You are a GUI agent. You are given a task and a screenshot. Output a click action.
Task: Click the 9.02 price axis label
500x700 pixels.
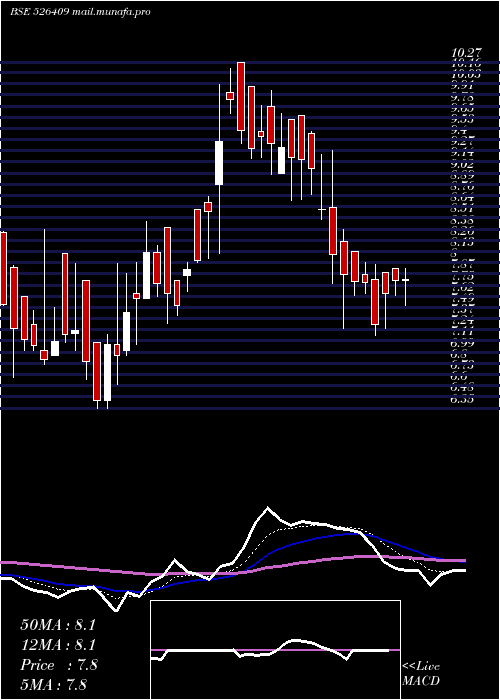(x=462, y=165)
